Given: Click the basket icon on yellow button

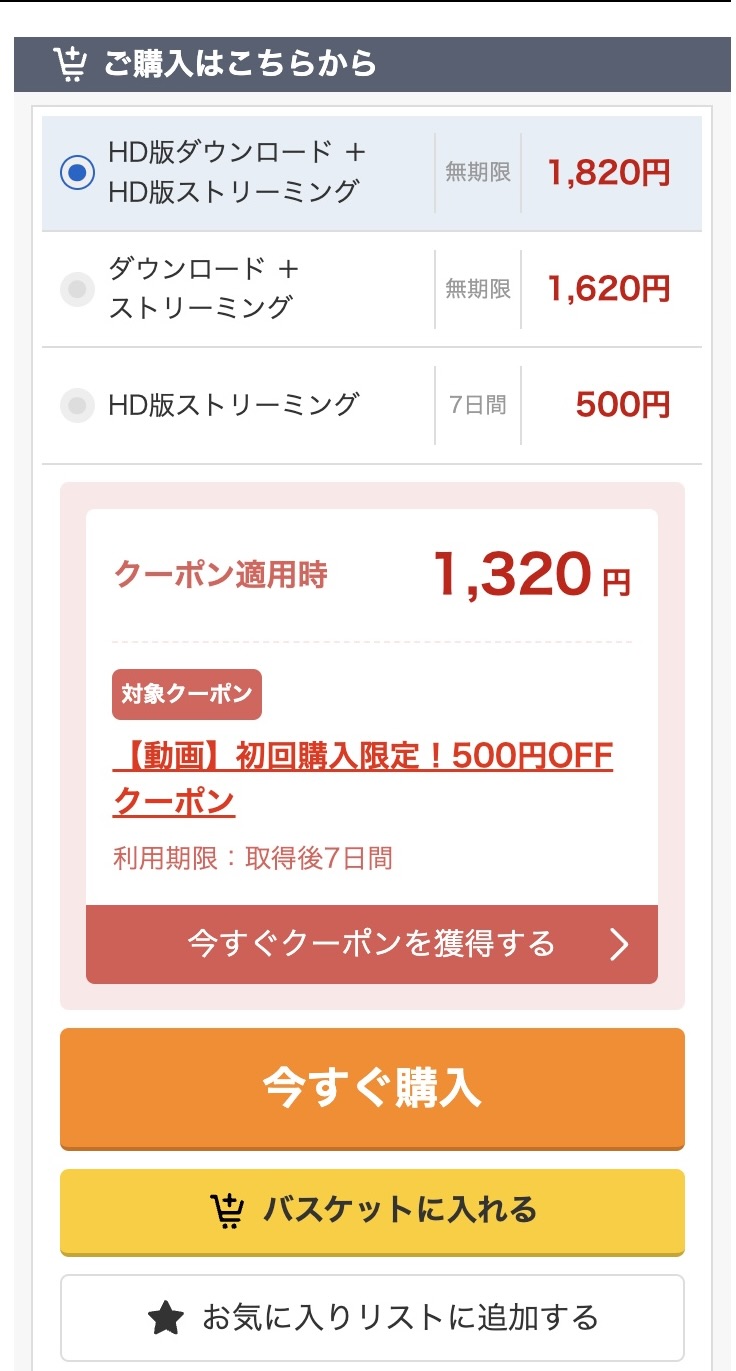Looking at the screenshot, I should coord(228,1210).
